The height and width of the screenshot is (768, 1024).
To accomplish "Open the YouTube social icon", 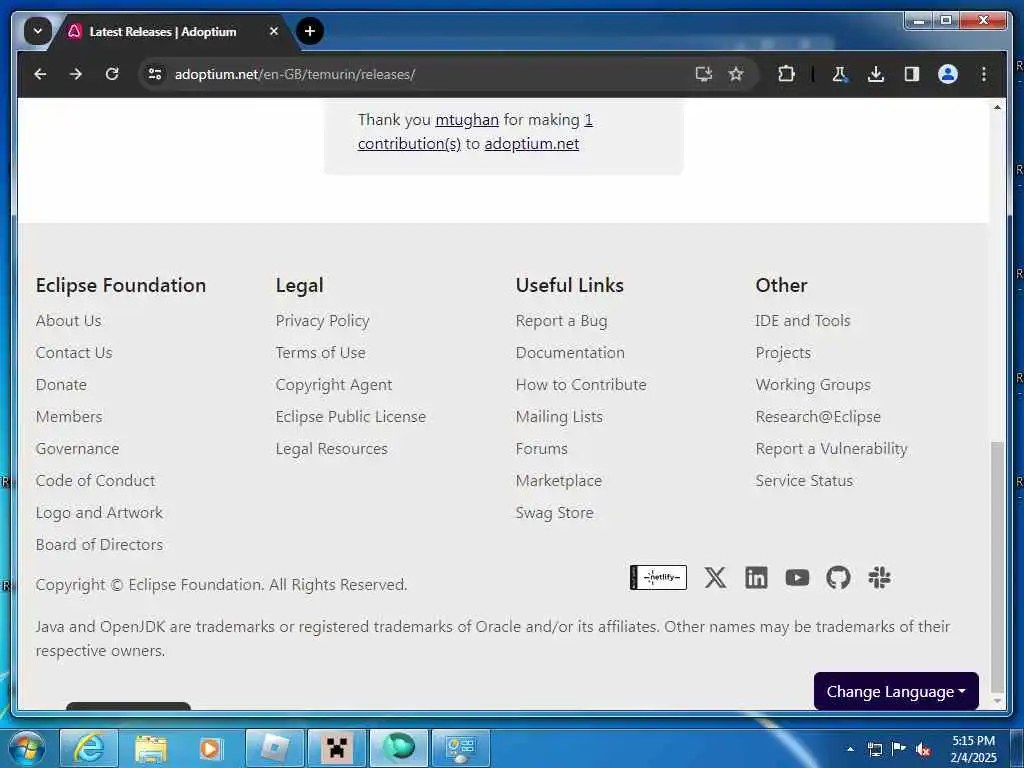I will click(797, 577).
